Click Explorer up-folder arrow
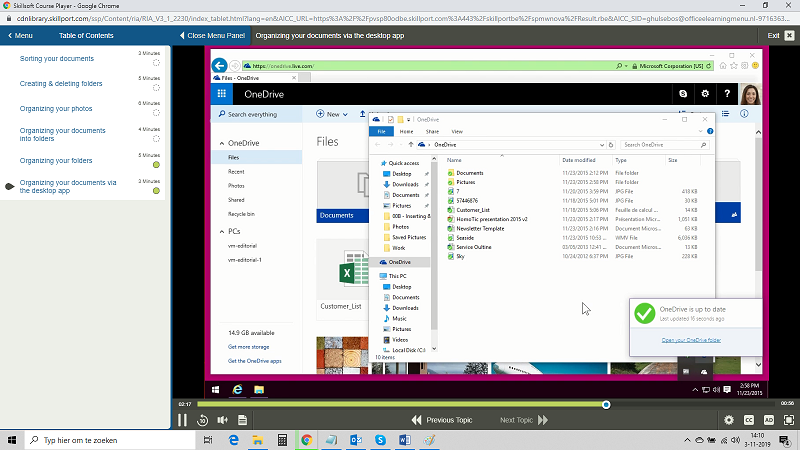800x450 pixels. [x=411, y=145]
